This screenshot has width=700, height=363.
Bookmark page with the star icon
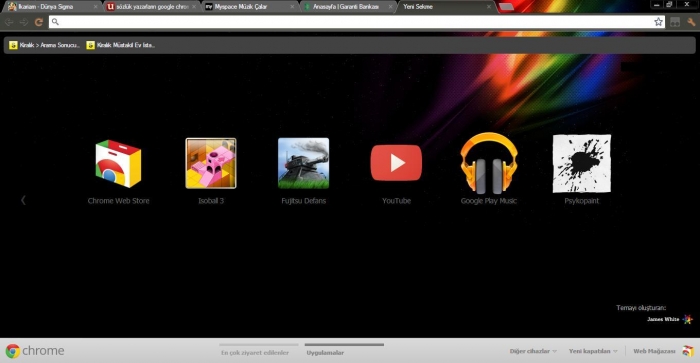[658, 22]
